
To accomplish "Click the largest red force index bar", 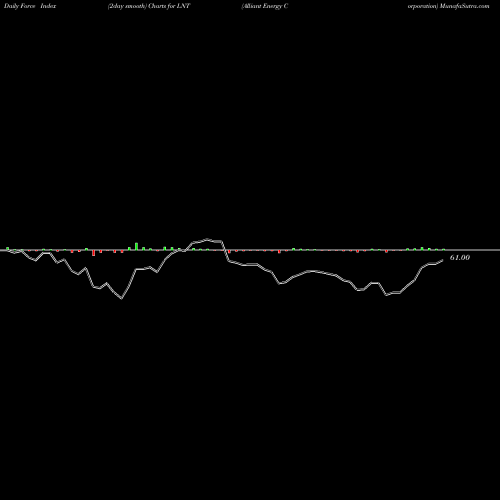I will [x=94, y=253].
